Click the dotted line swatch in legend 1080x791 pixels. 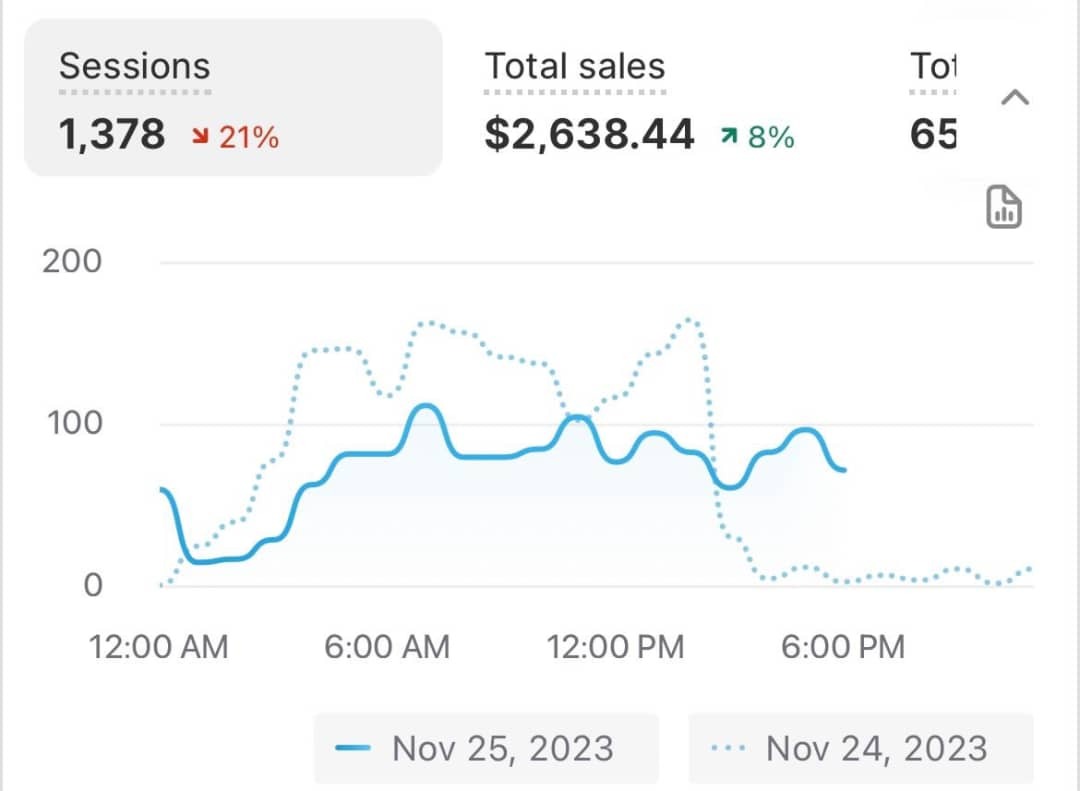point(727,748)
